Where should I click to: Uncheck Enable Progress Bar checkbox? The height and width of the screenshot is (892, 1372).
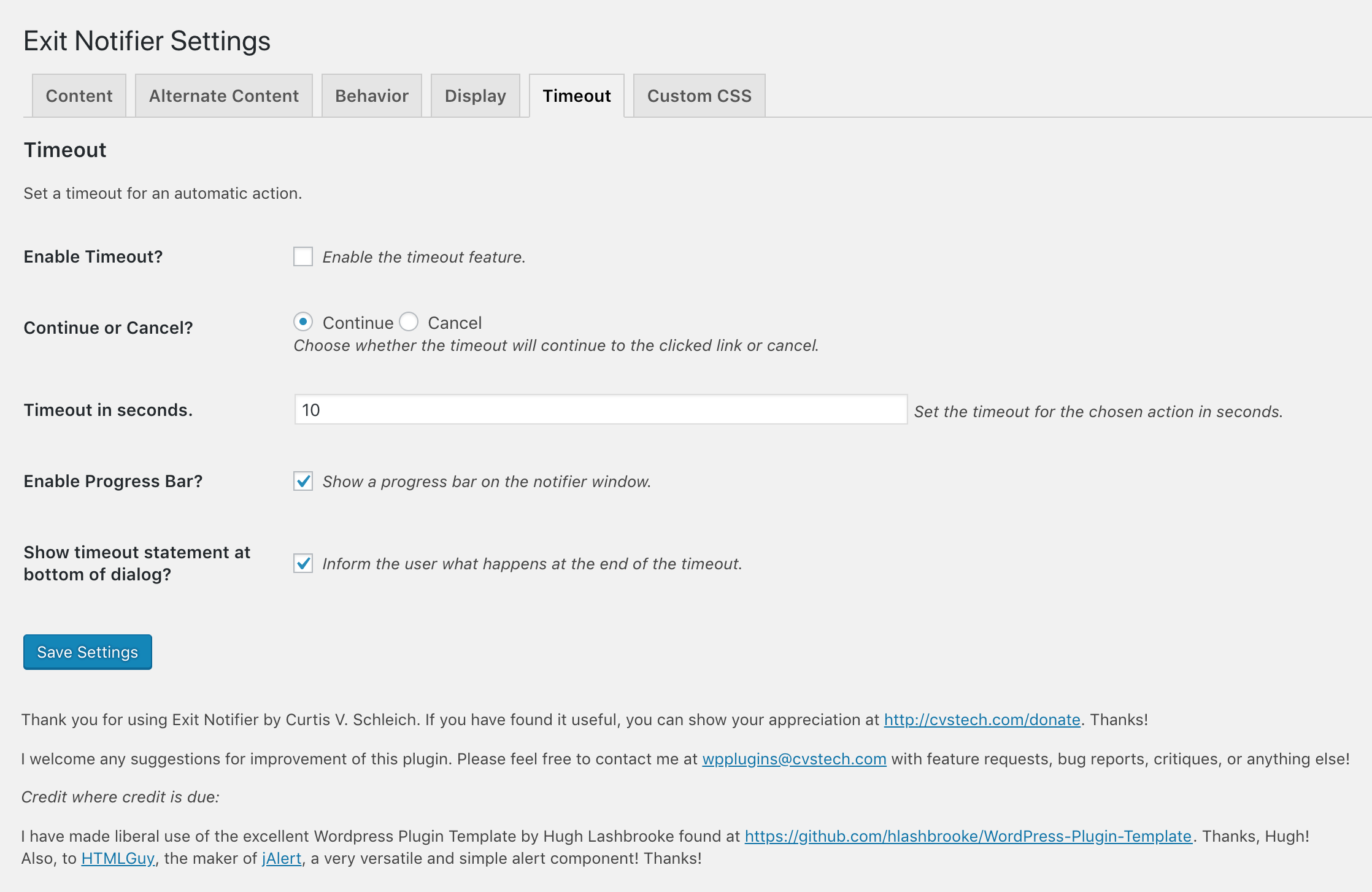click(x=303, y=481)
